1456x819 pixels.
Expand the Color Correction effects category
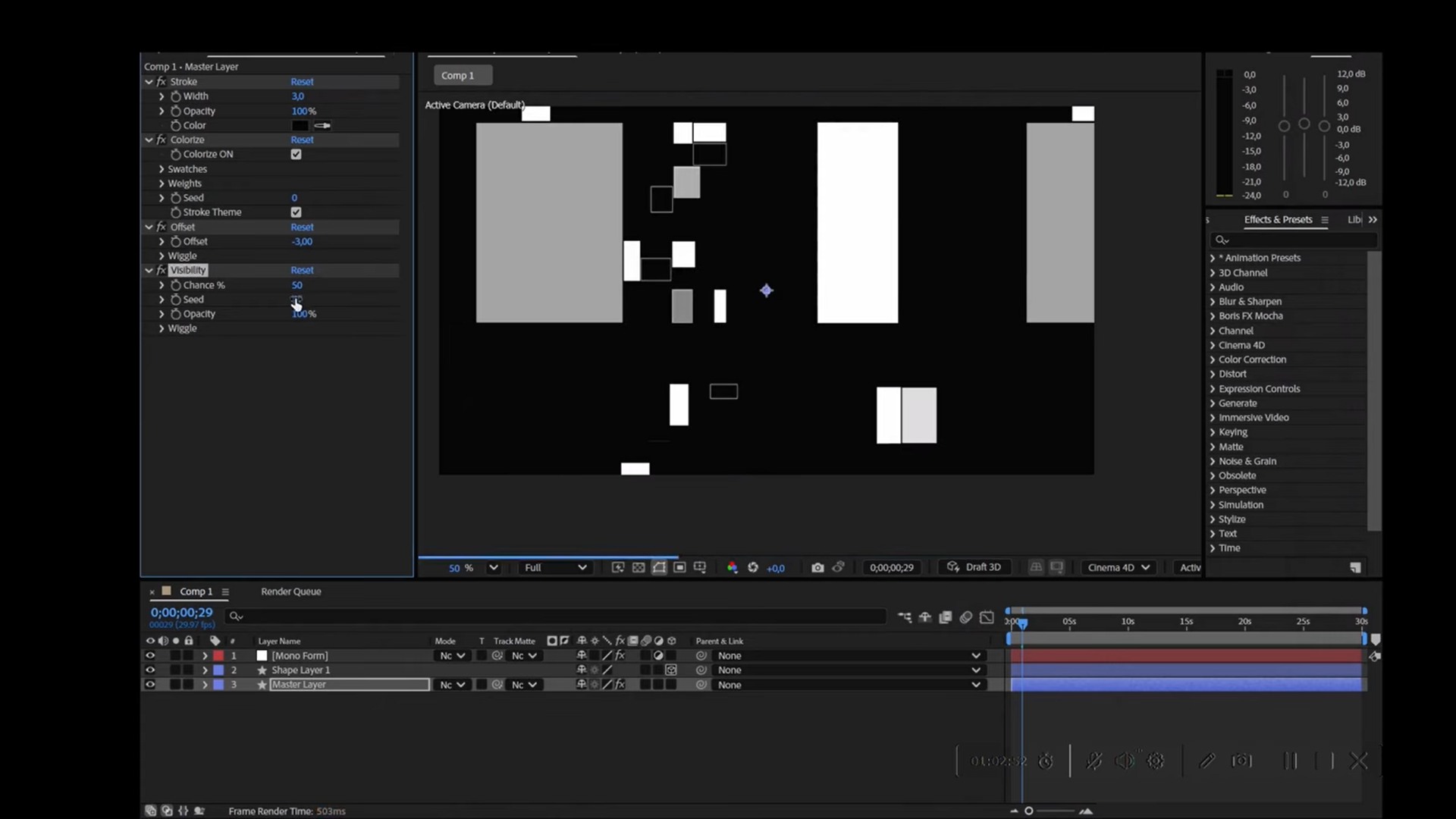point(1213,359)
